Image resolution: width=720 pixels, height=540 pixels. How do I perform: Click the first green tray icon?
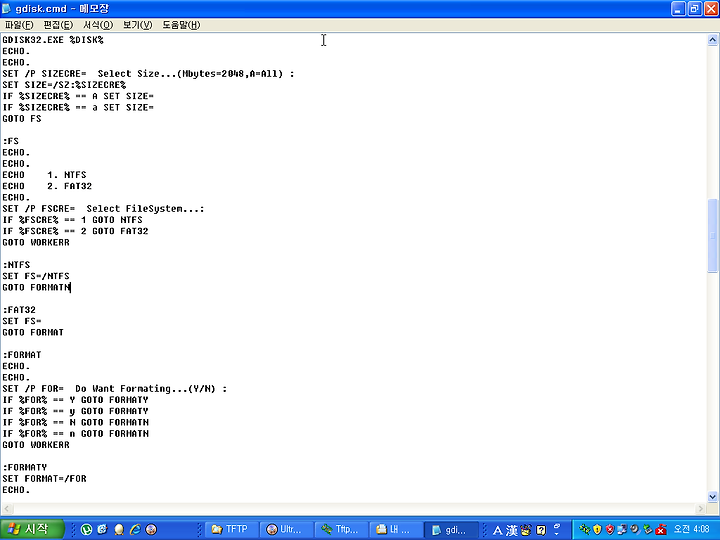[585, 529]
